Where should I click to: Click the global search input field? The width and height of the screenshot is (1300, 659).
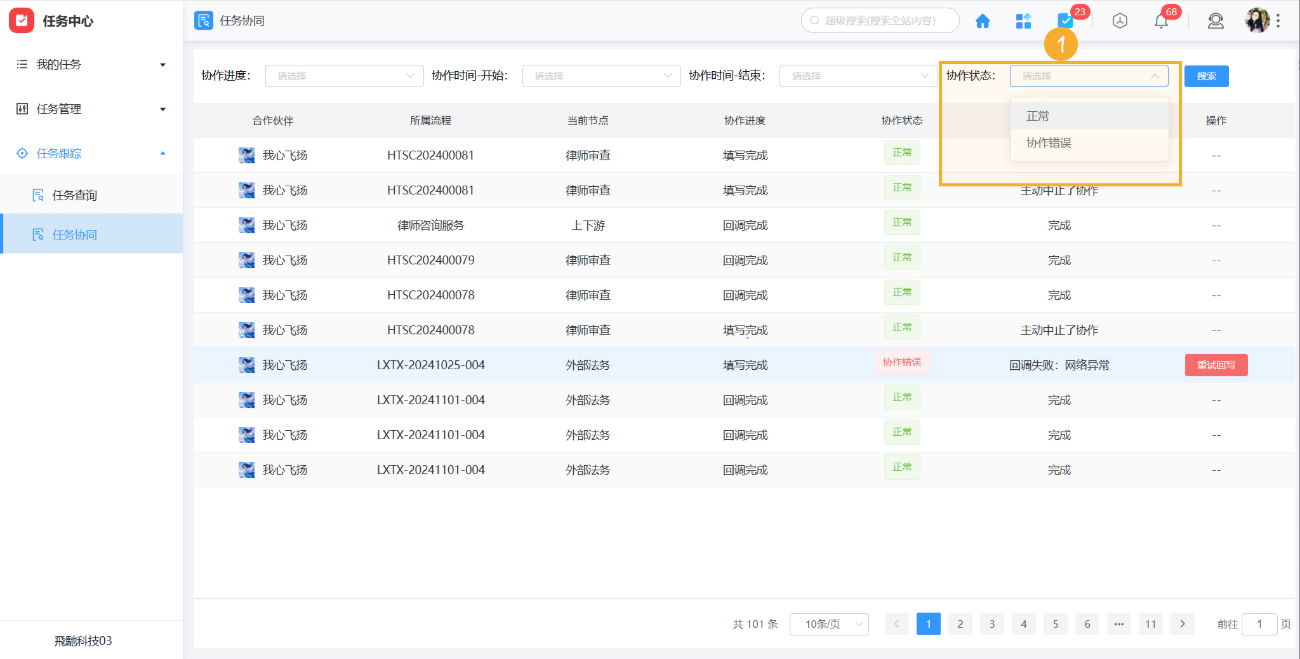coord(880,21)
